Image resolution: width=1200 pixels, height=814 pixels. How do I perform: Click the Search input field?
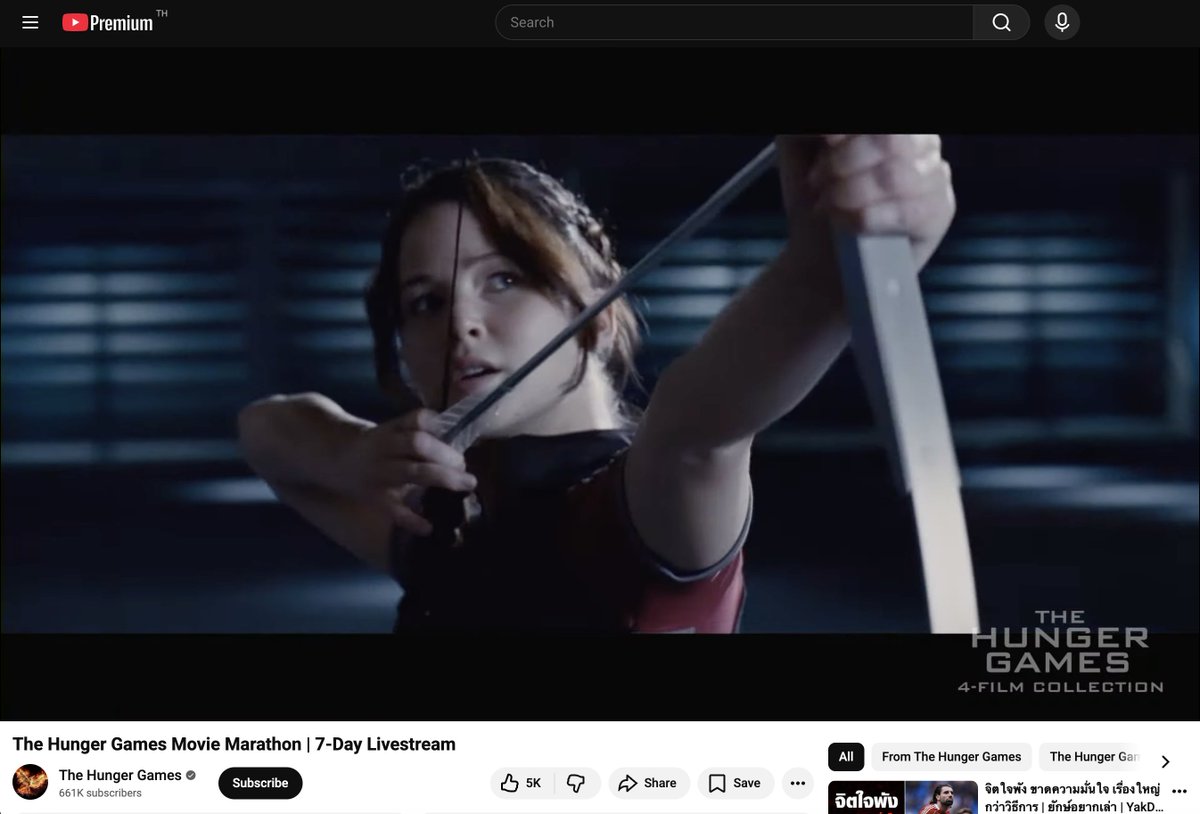click(x=734, y=22)
